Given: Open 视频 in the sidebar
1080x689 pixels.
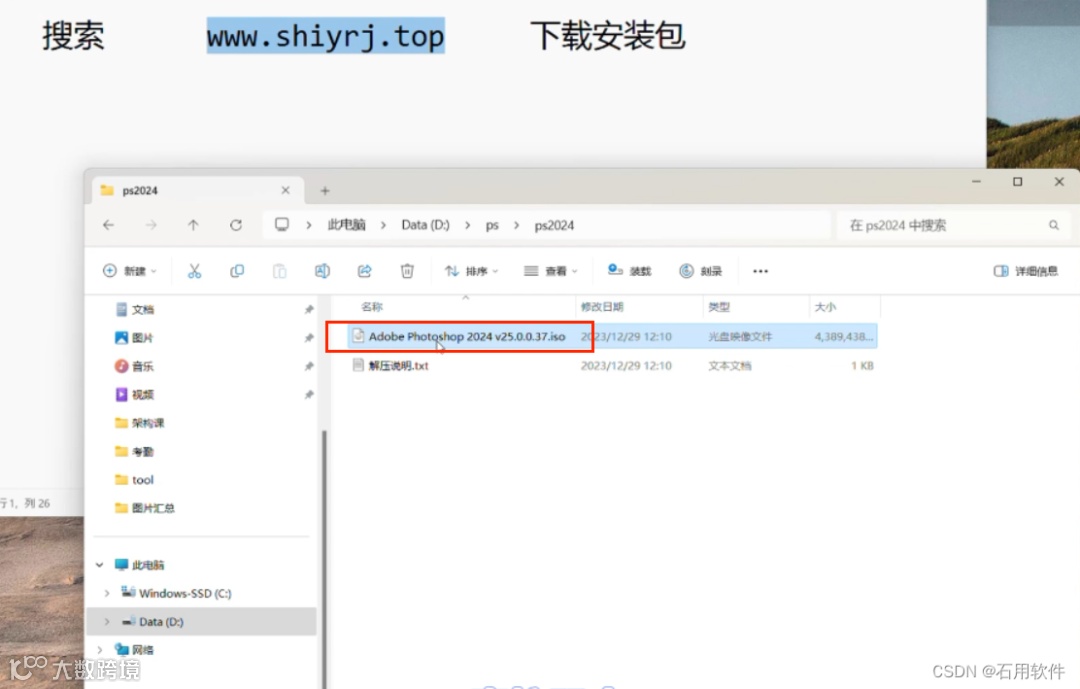Looking at the screenshot, I should [x=143, y=394].
